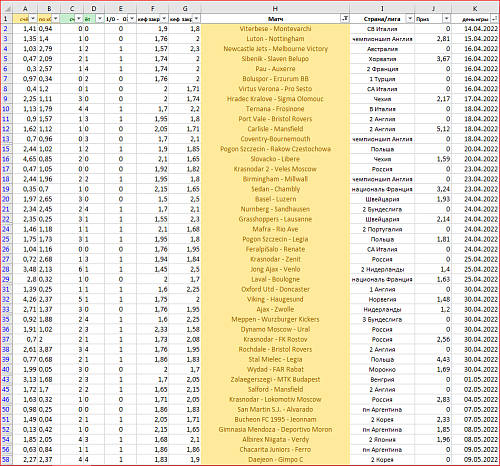Image resolution: width=500 pixels, height=466 pixels.
Task: Click the Viterbese - Montevarchi cell
Action: coord(275,29)
